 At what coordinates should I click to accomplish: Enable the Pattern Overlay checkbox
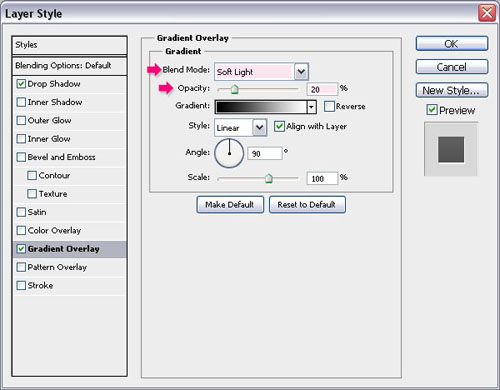[21, 267]
